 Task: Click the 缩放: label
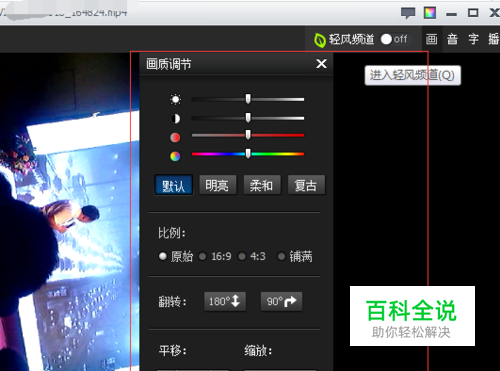258,351
